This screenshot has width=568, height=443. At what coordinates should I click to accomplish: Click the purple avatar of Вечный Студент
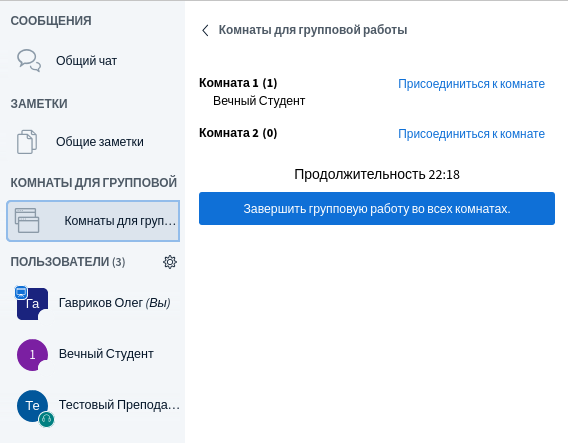pos(32,355)
